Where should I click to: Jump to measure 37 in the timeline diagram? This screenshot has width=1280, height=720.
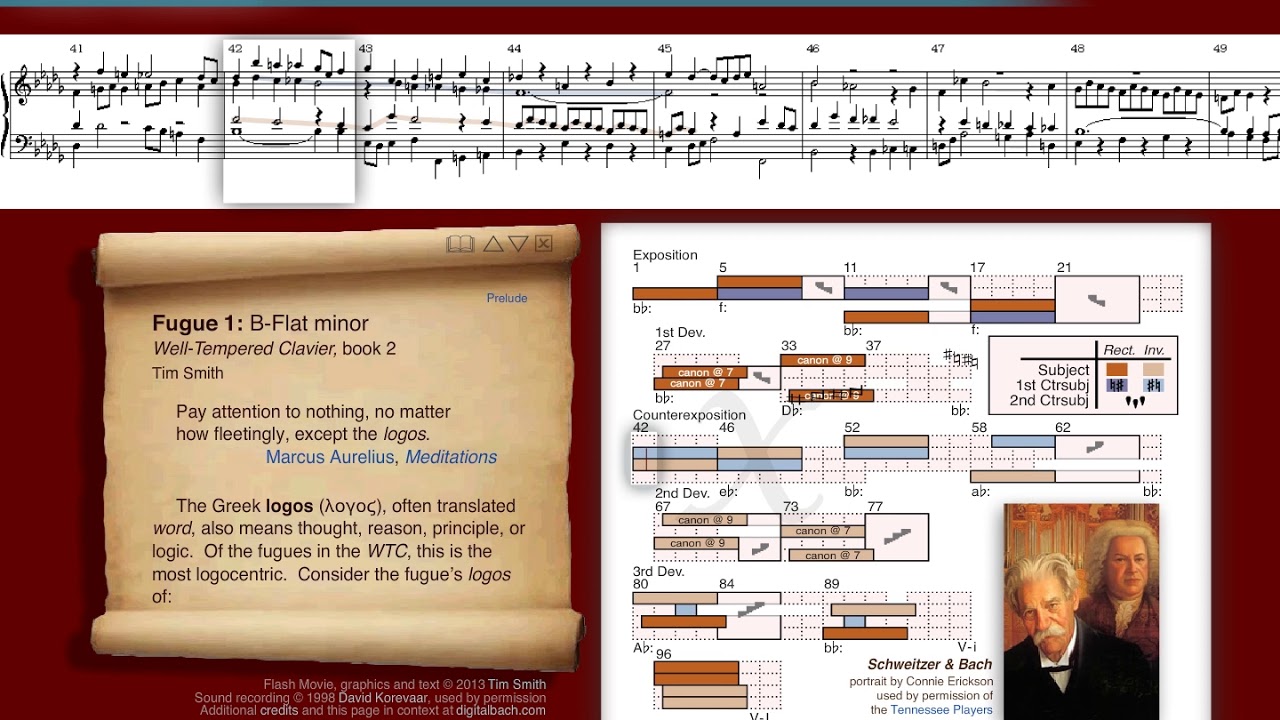[x=873, y=346]
